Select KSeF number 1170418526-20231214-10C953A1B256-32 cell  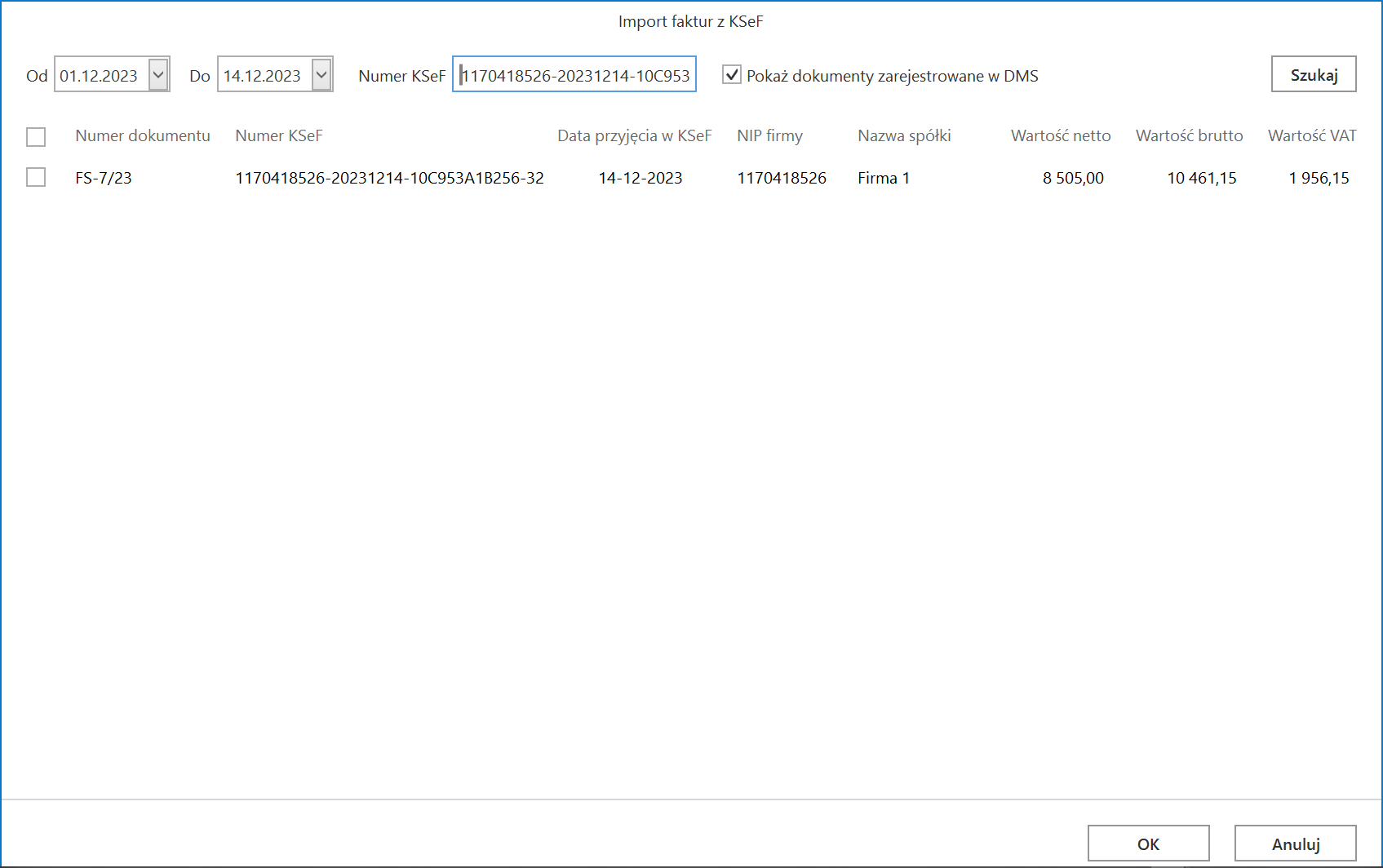[389, 178]
